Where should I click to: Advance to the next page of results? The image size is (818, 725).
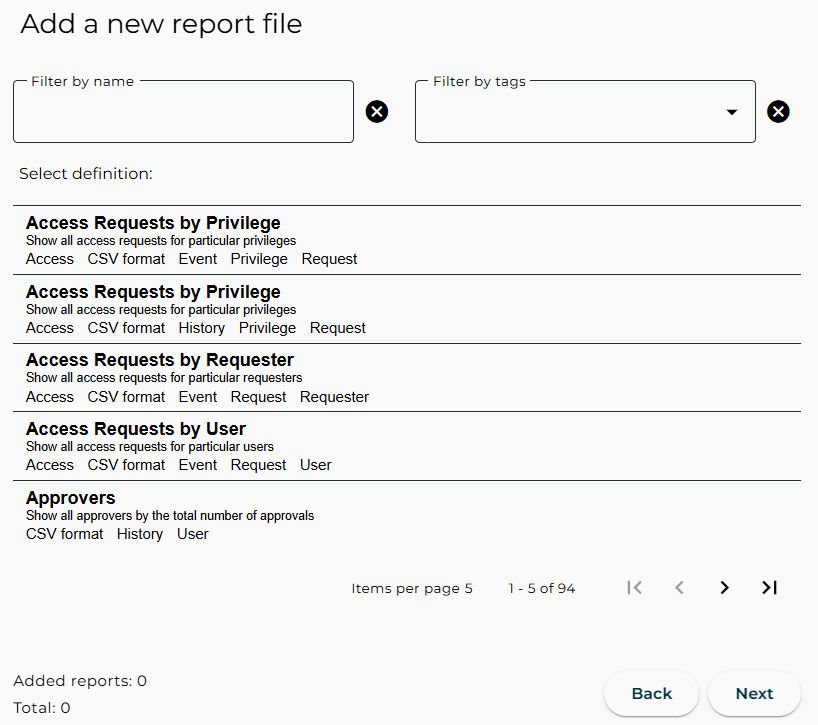[724, 588]
